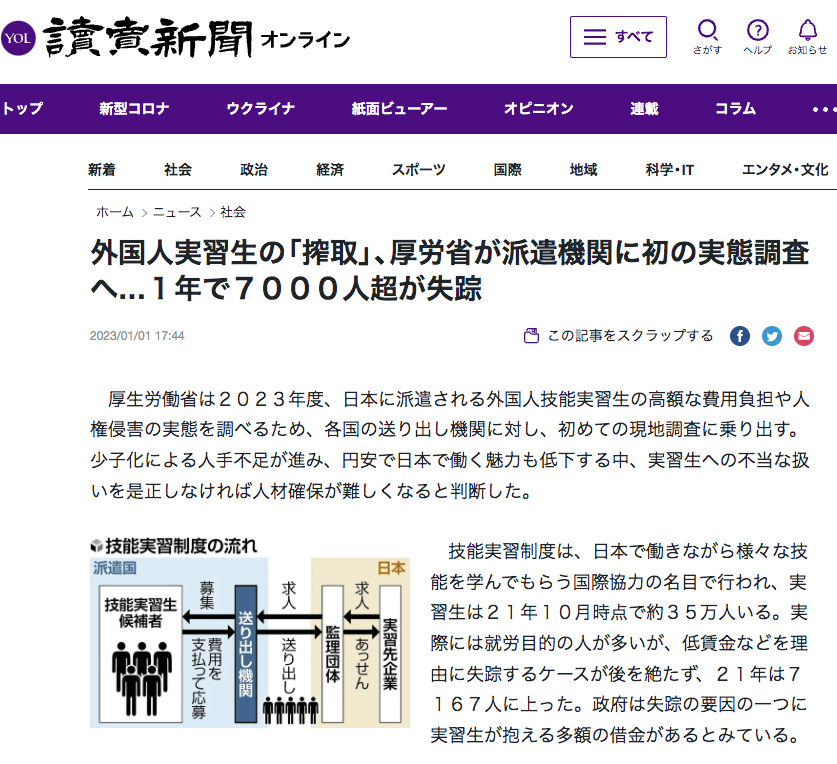Select 新型コロナ navigation item
The height and width of the screenshot is (764, 837).
pyautogui.click(x=134, y=109)
